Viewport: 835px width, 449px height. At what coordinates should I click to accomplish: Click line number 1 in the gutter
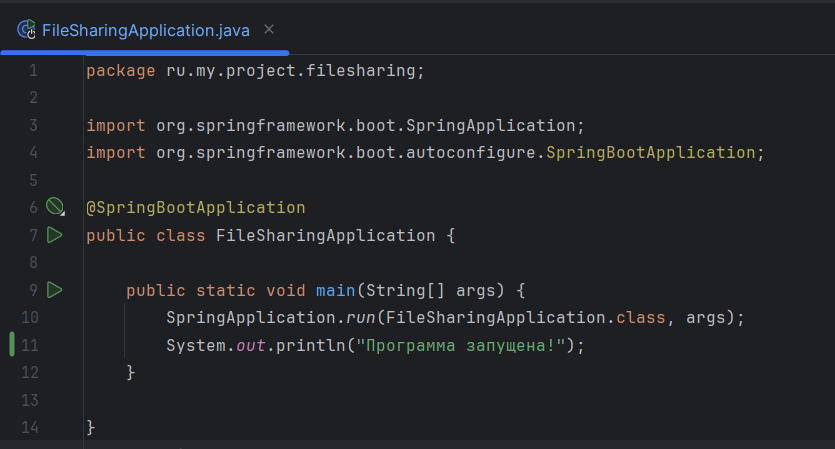click(x=33, y=71)
